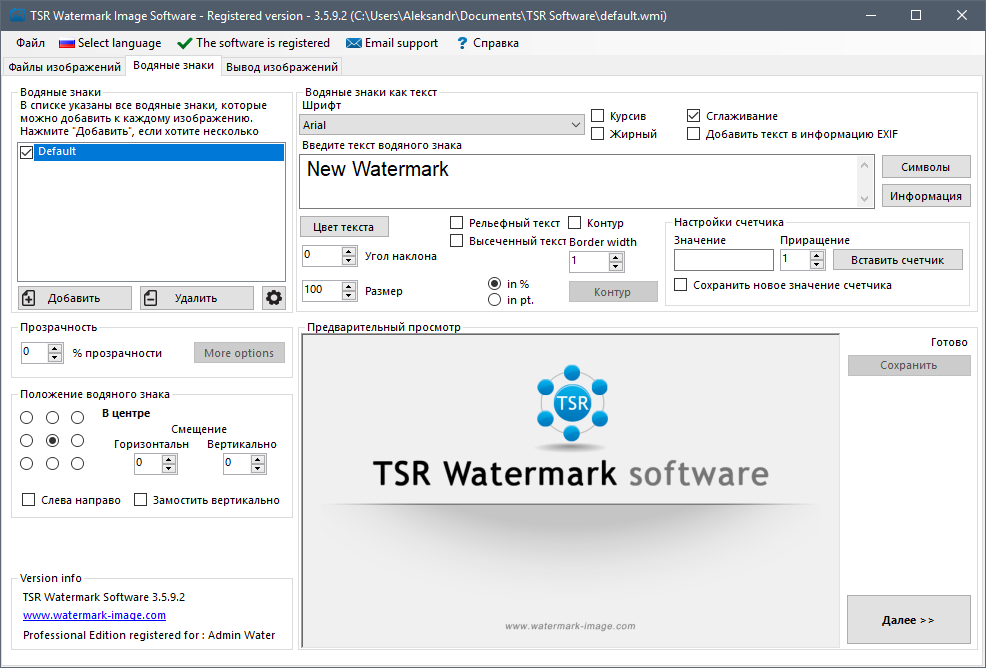This screenshot has height=668, width=986.
Task: Click the Сохранить button
Action: 909,365
